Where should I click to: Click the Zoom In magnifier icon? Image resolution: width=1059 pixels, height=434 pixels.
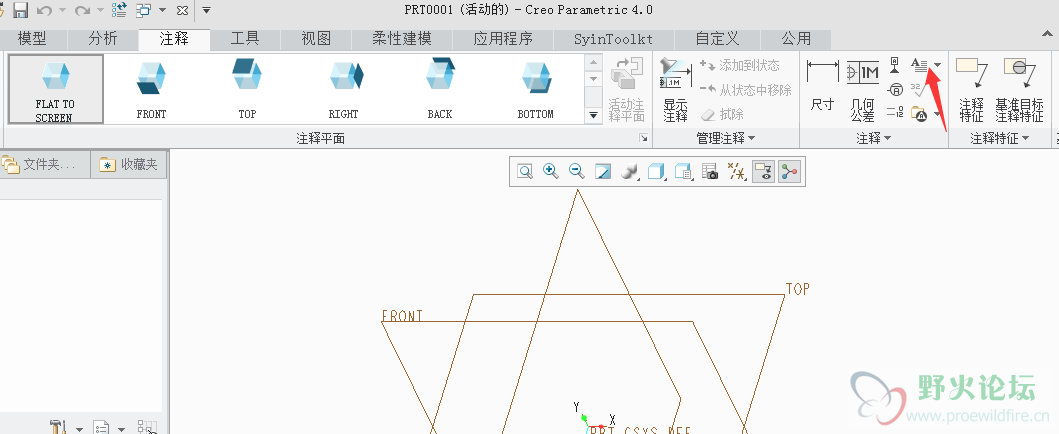pyautogui.click(x=550, y=171)
